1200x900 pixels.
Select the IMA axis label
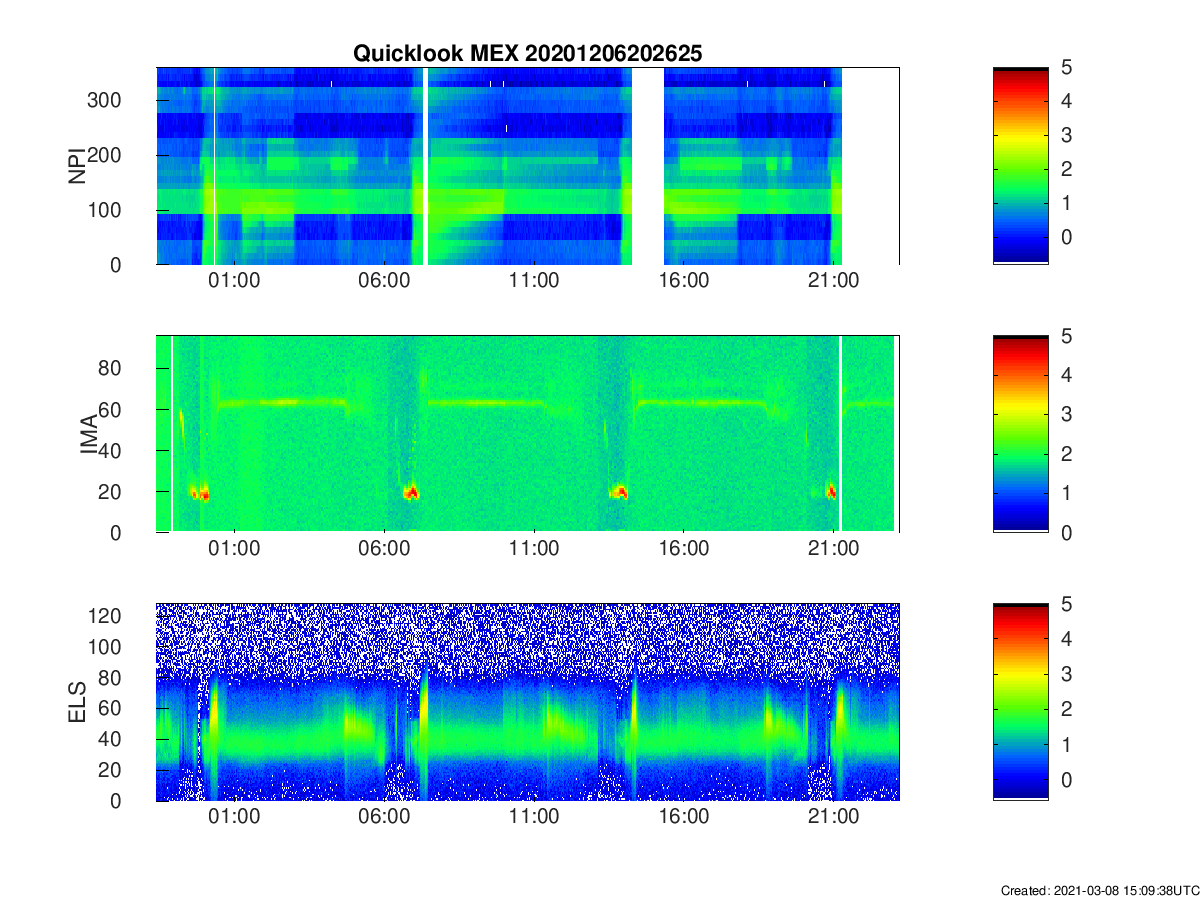tap(88, 434)
